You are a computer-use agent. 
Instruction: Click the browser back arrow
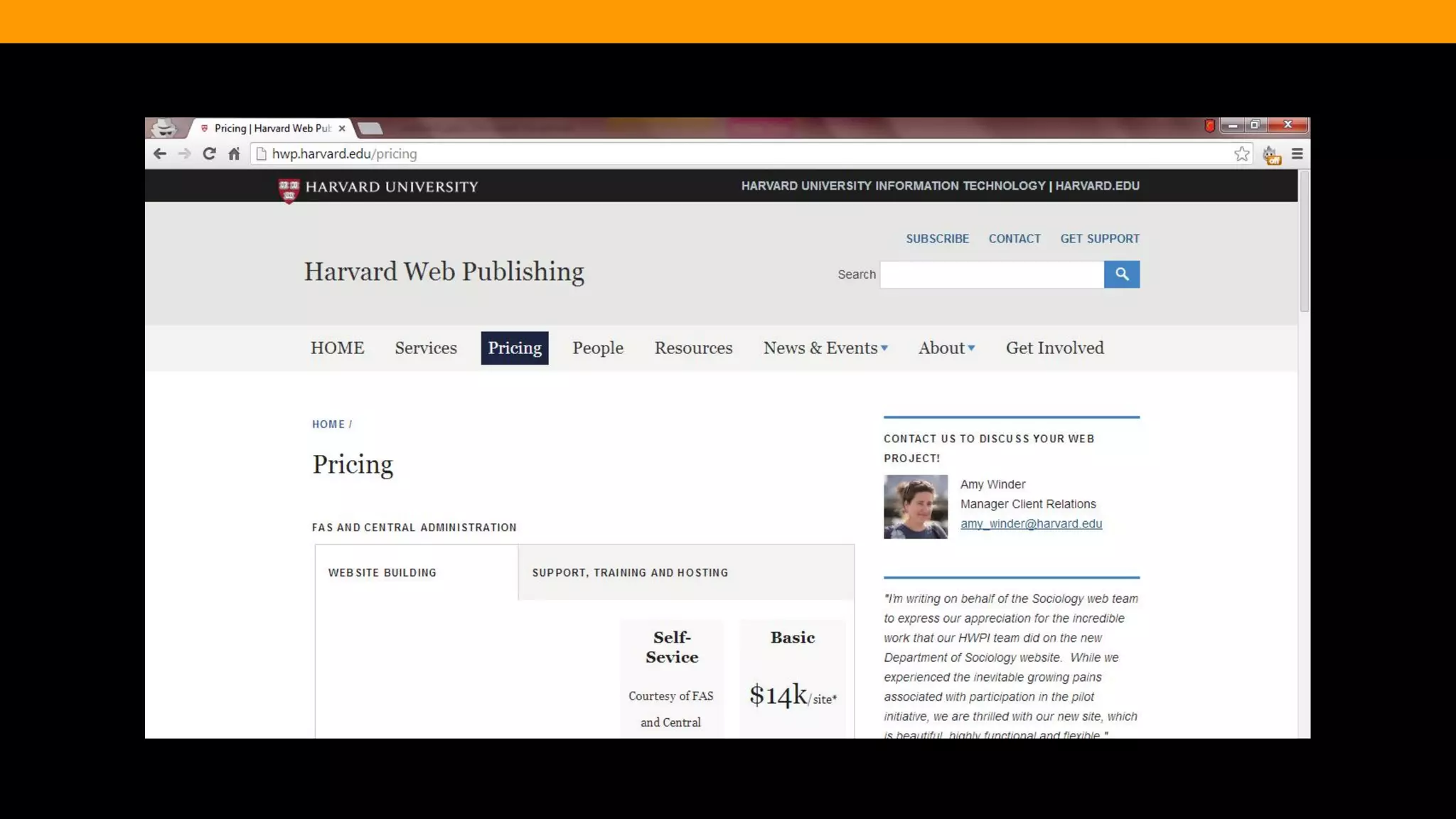click(160, 154)
